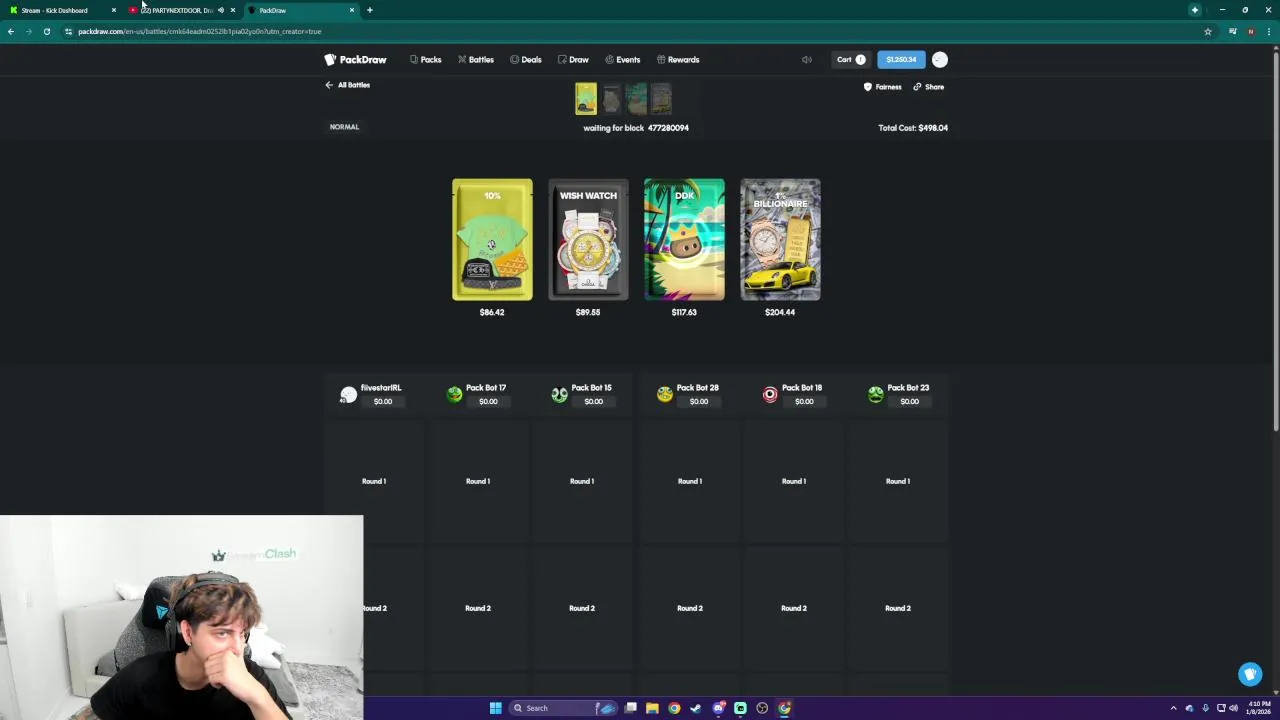The width and height of the screenshot is (1280, 720).
Task: Go back via All Battles link
Action: [348, 85]
